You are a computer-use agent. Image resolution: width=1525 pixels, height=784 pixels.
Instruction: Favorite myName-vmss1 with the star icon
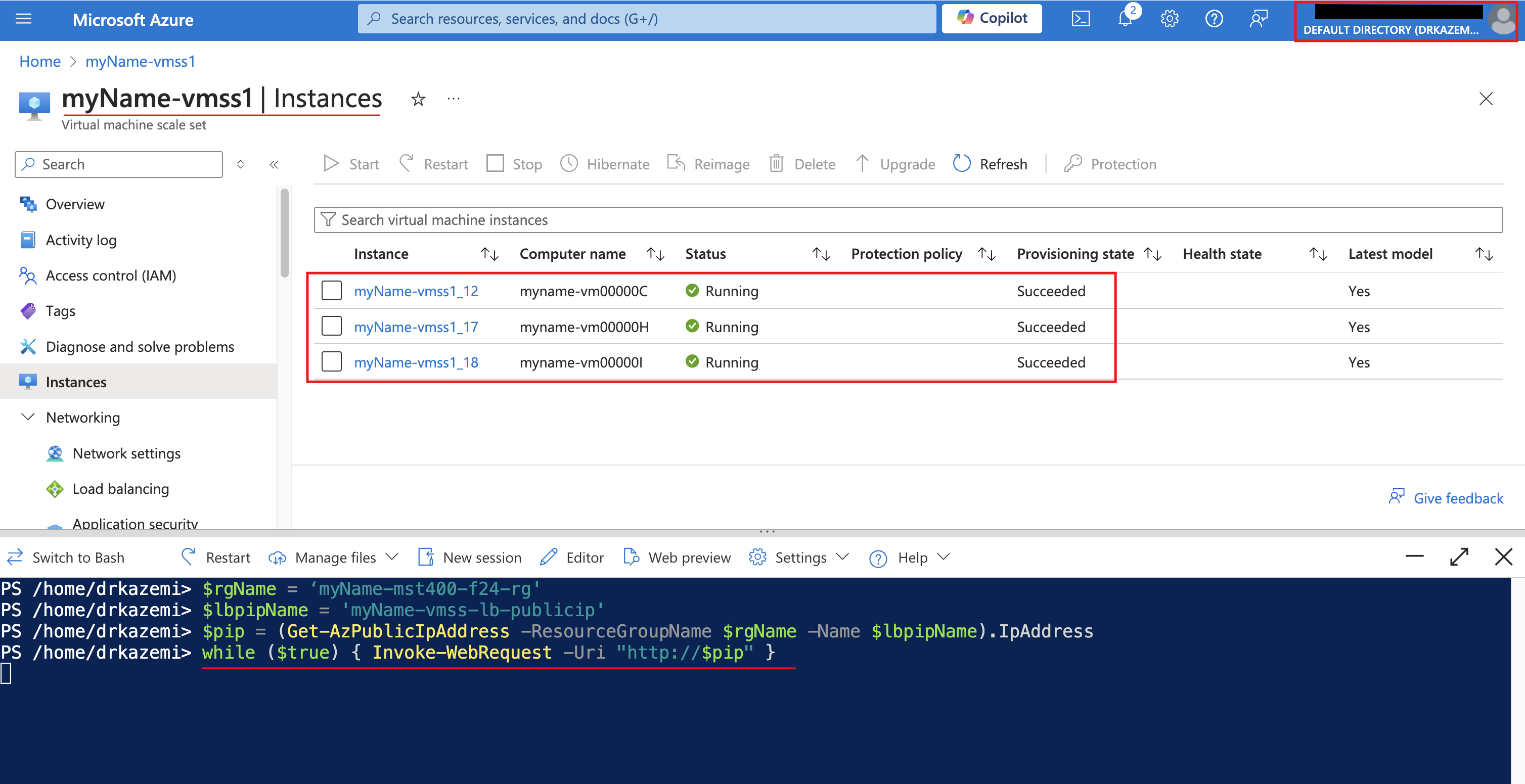pyautogui.click(x=419, y=99)
